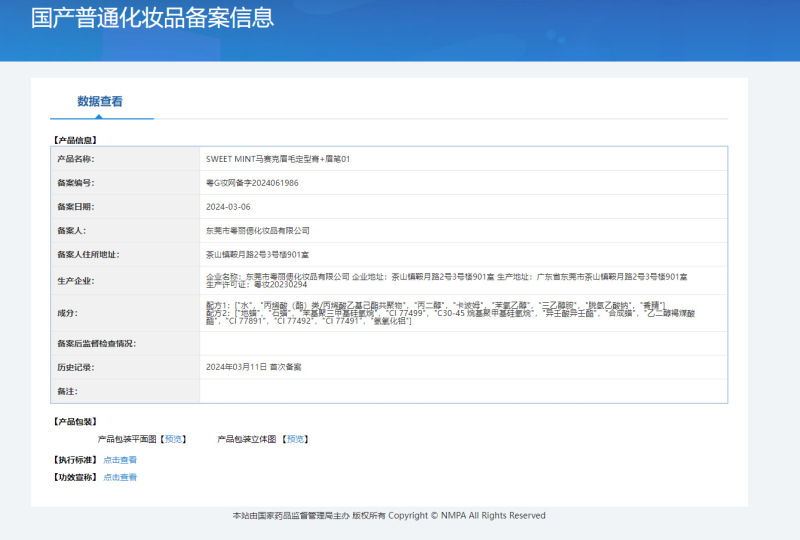The image size is (800, 540).
Task: Click the 成分 ingredient list text
Action: pyautogui.click(x=451, y=313)
